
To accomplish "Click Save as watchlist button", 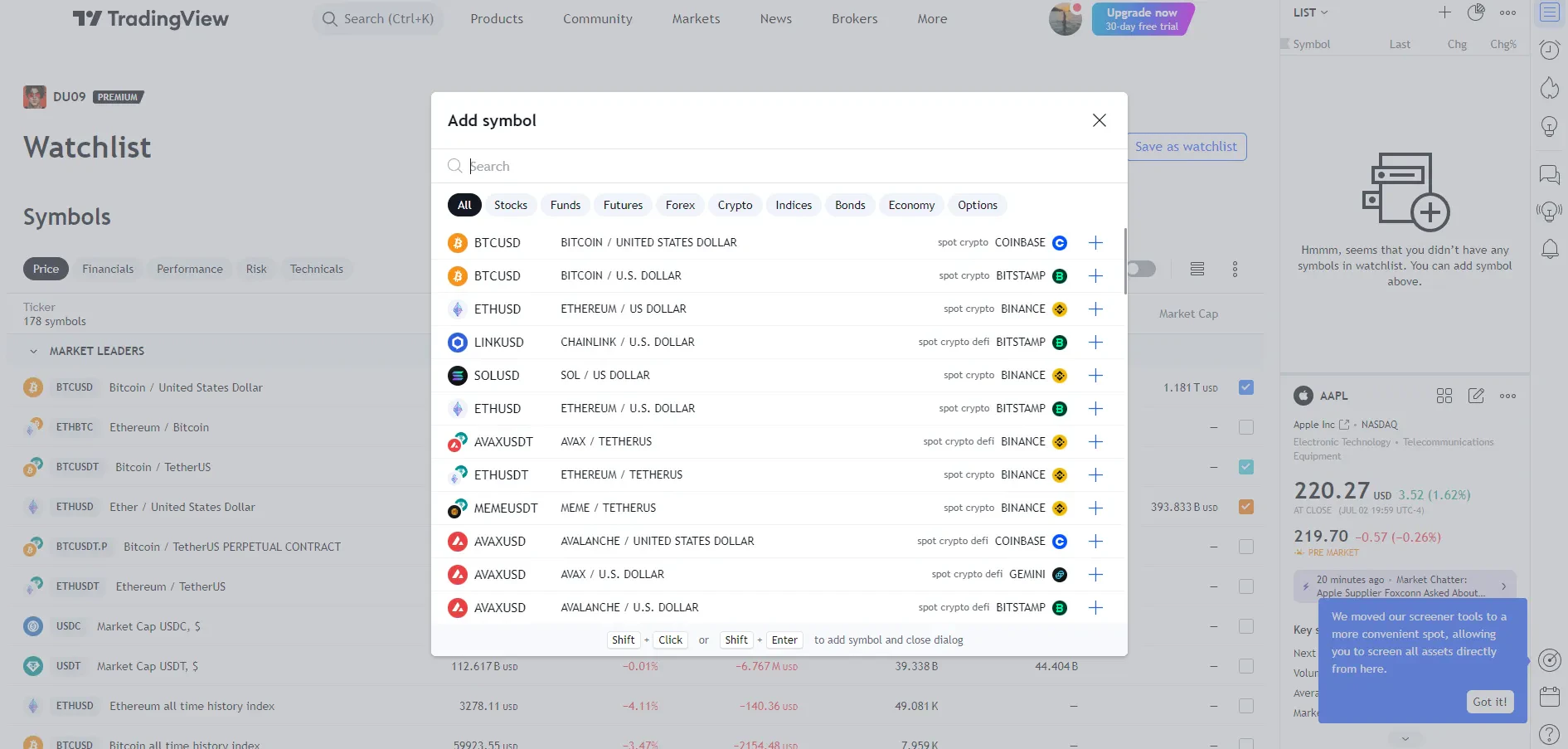I will tap(1186, 147).
